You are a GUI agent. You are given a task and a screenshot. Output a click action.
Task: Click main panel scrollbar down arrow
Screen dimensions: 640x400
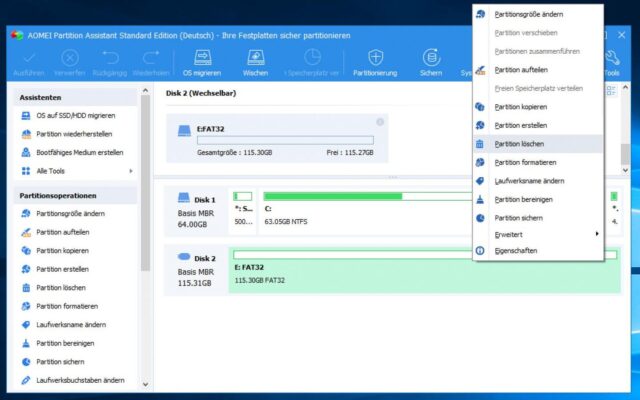click(625, 170)
